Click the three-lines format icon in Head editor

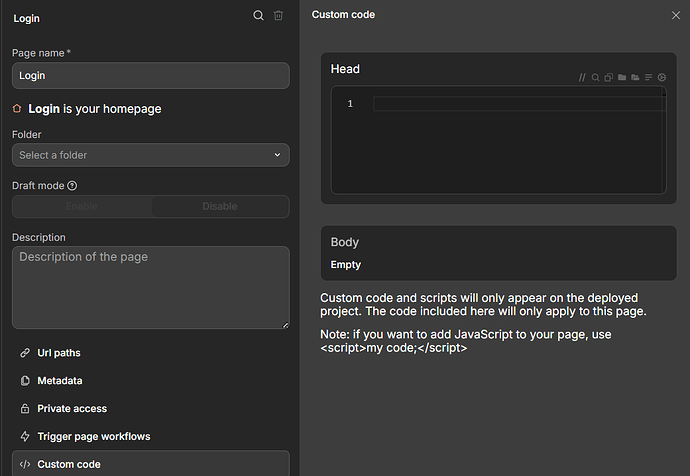[648, 78]
